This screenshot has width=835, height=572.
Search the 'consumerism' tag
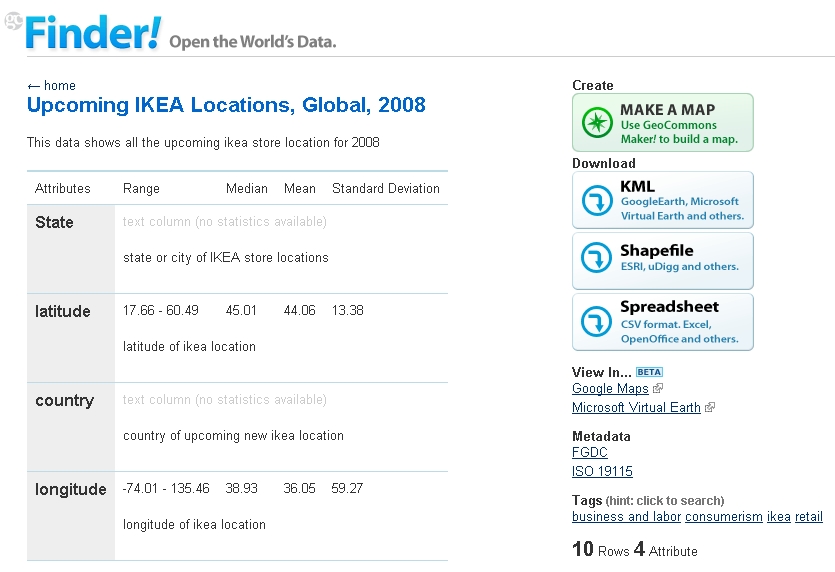coord(724,517)
